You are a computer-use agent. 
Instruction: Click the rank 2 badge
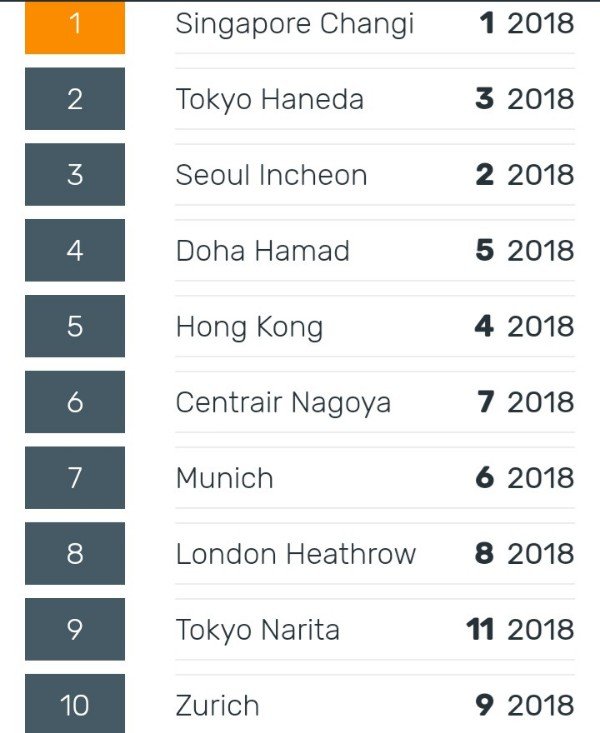tap(75, 99)
